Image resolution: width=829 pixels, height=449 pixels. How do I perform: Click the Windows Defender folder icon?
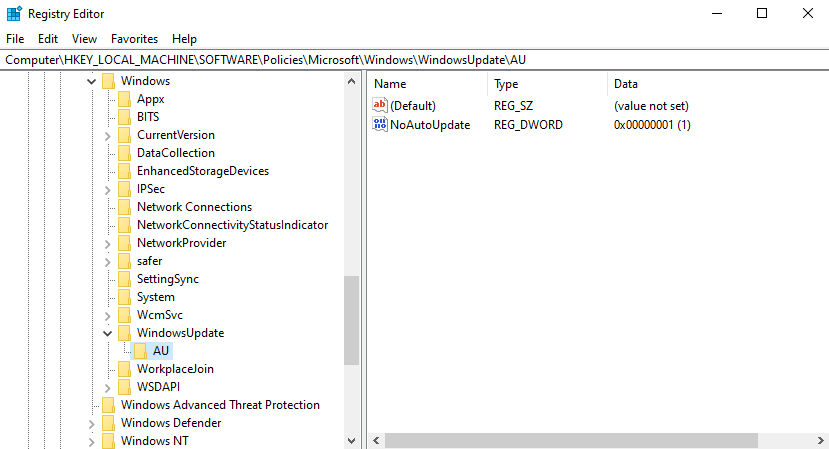[108, 423]
